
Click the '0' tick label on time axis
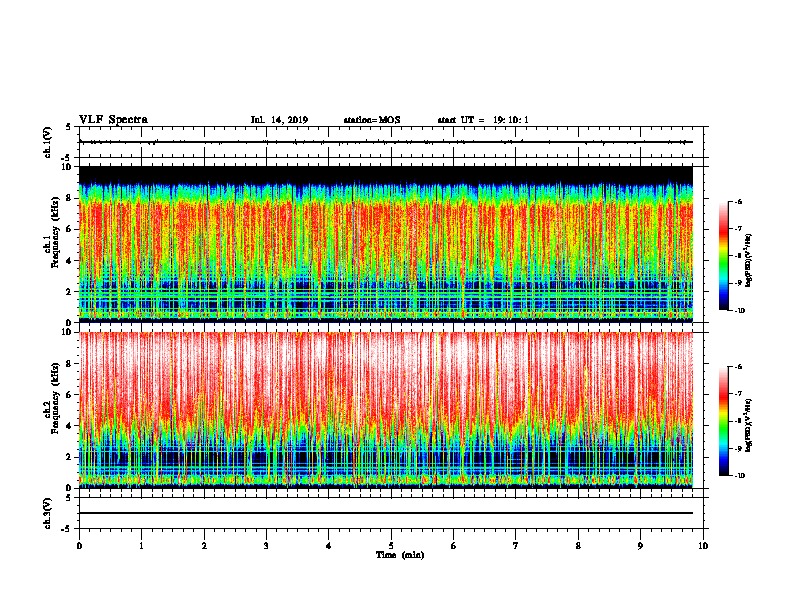(79, 545)
